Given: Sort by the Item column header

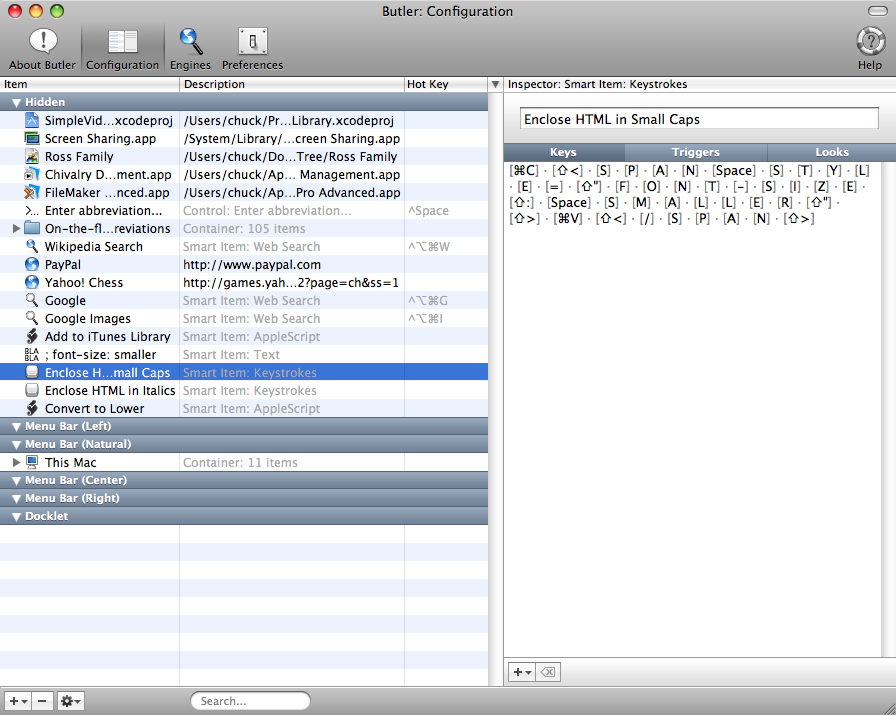Looking at the screenshot, I should click(90, 84).
